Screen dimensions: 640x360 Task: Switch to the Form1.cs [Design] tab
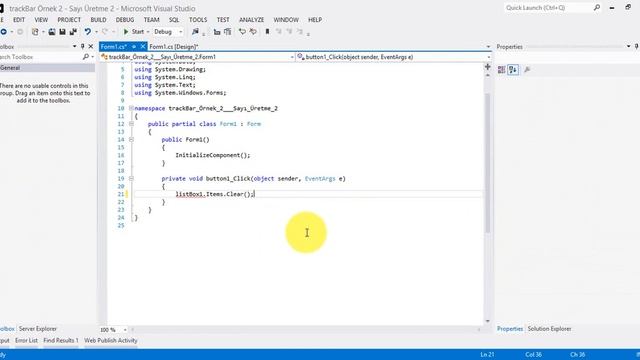pos(174,47)
